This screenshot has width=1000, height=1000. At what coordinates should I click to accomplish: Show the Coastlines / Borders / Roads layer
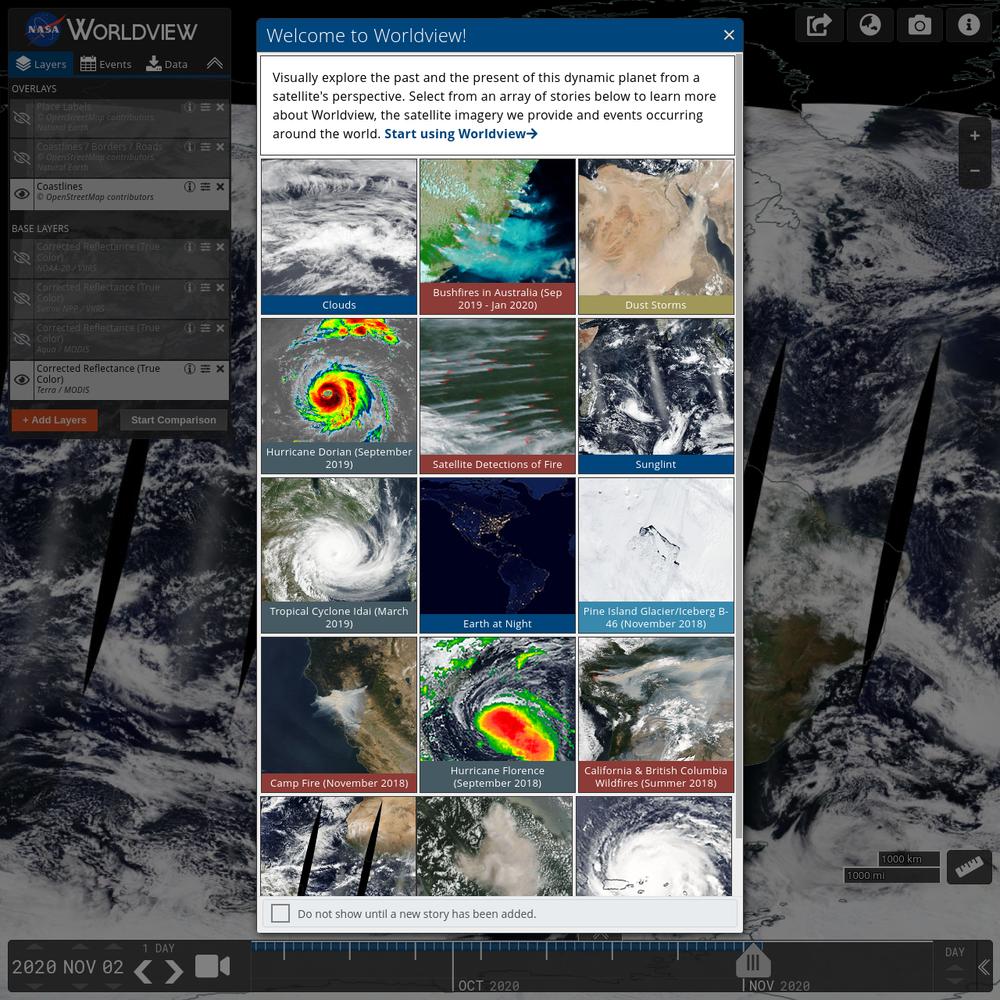click(x=22, y=158)
